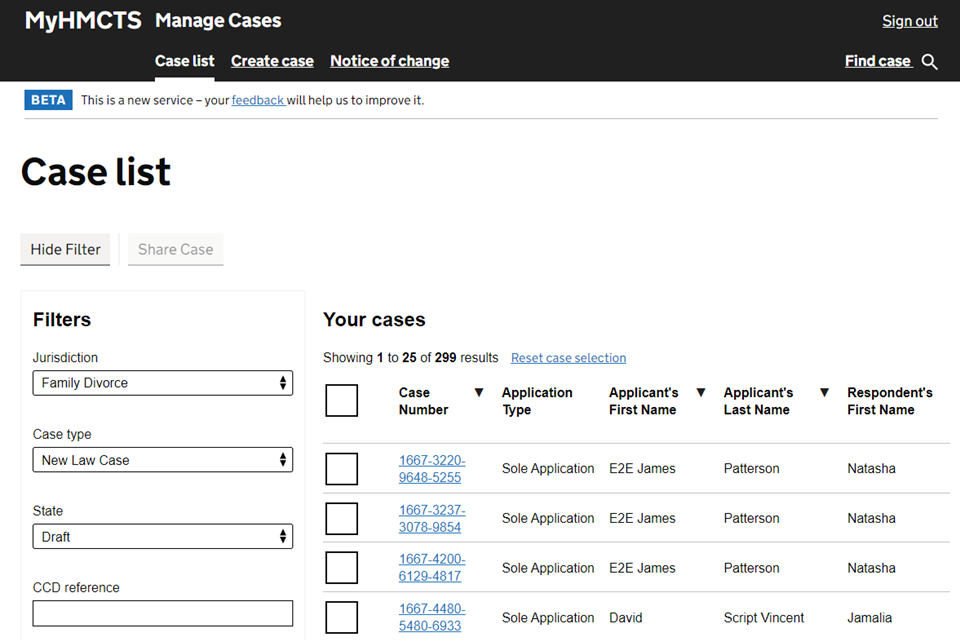The image size is (960, 640).
Task: Click Reset case selection link
Action: click(568, 358)
